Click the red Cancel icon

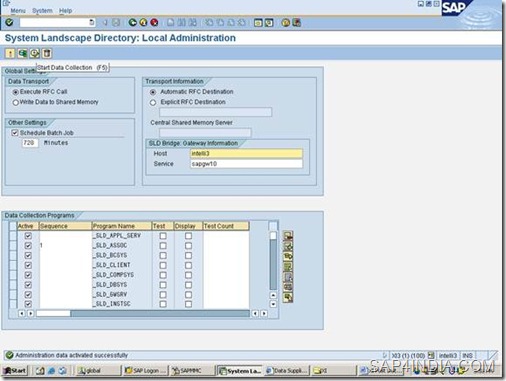tap(154, 23)
